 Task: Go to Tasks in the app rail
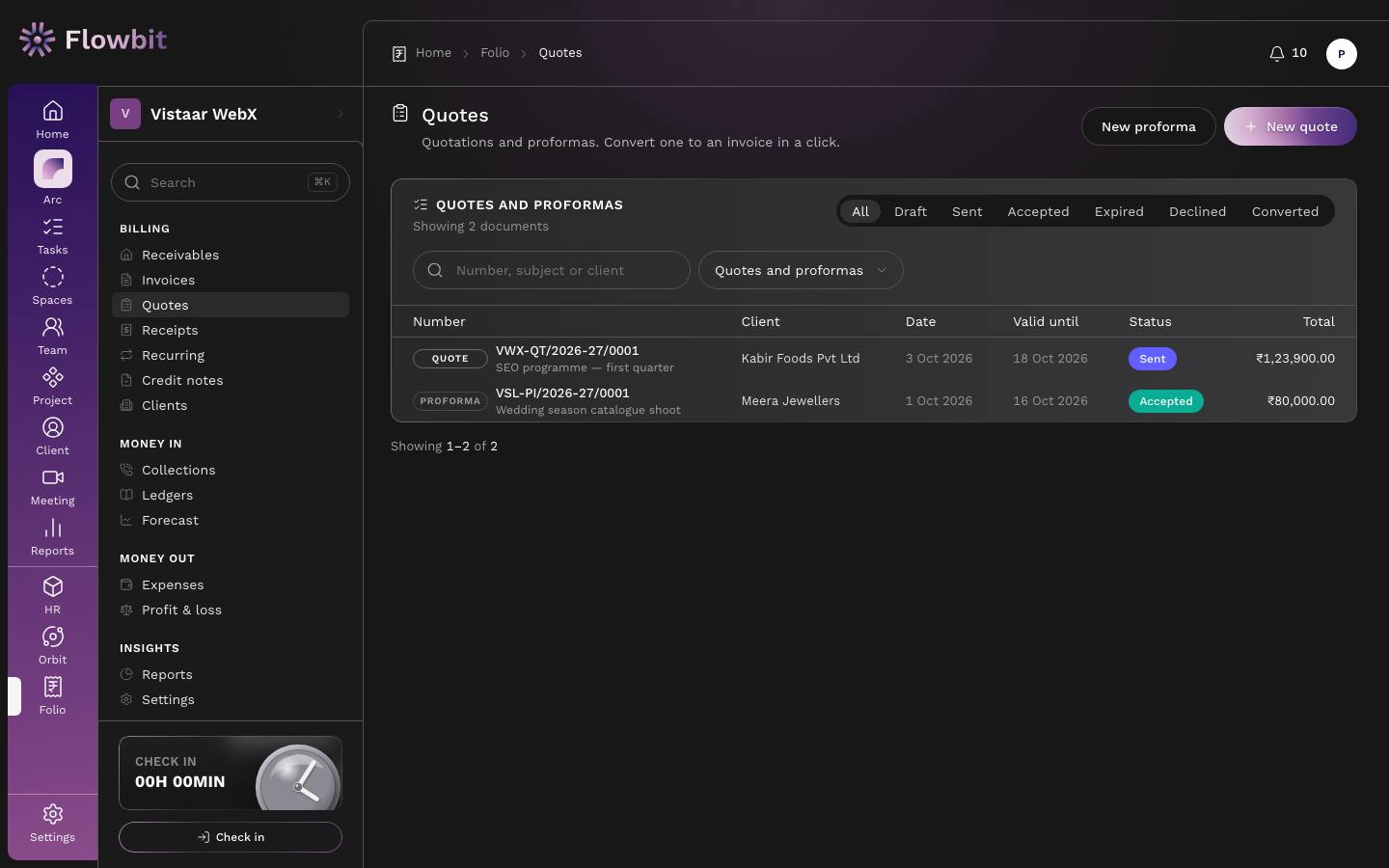click(52, 235)
